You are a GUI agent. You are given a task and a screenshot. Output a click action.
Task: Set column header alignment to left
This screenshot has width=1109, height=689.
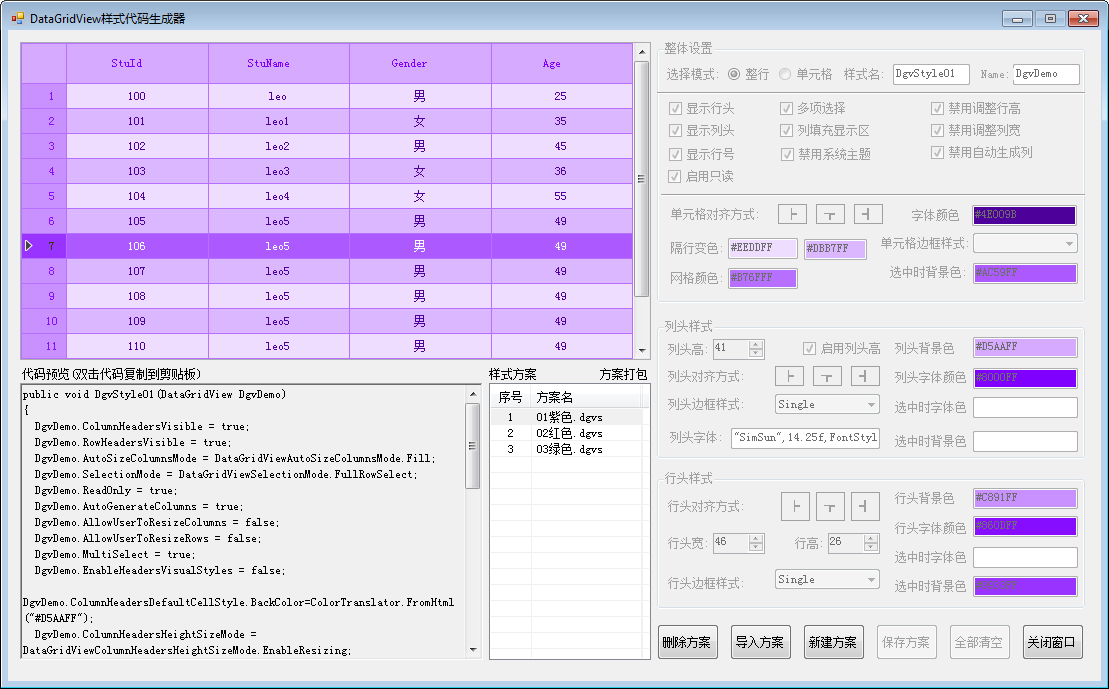tap(789, 376)
